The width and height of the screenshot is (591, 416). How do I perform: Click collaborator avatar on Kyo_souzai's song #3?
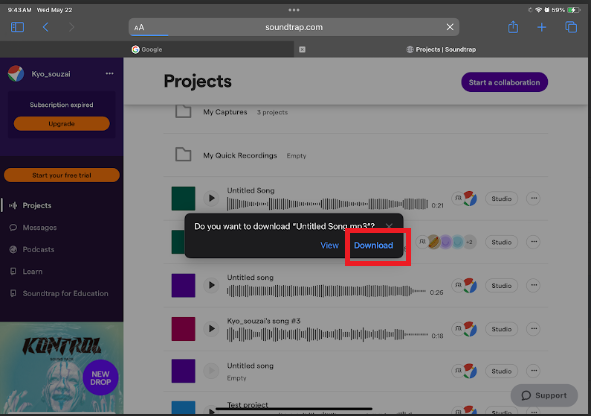[x=470, y=329]
